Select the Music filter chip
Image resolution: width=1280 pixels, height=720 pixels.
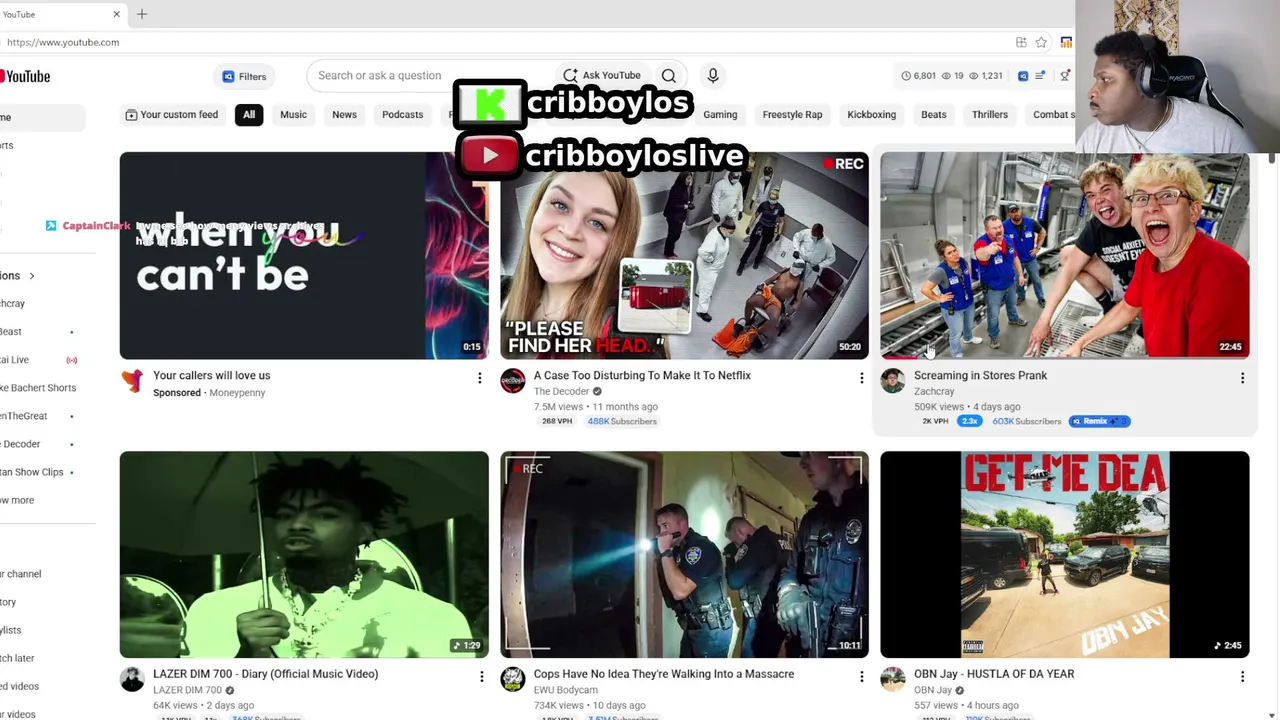point(293,115)
